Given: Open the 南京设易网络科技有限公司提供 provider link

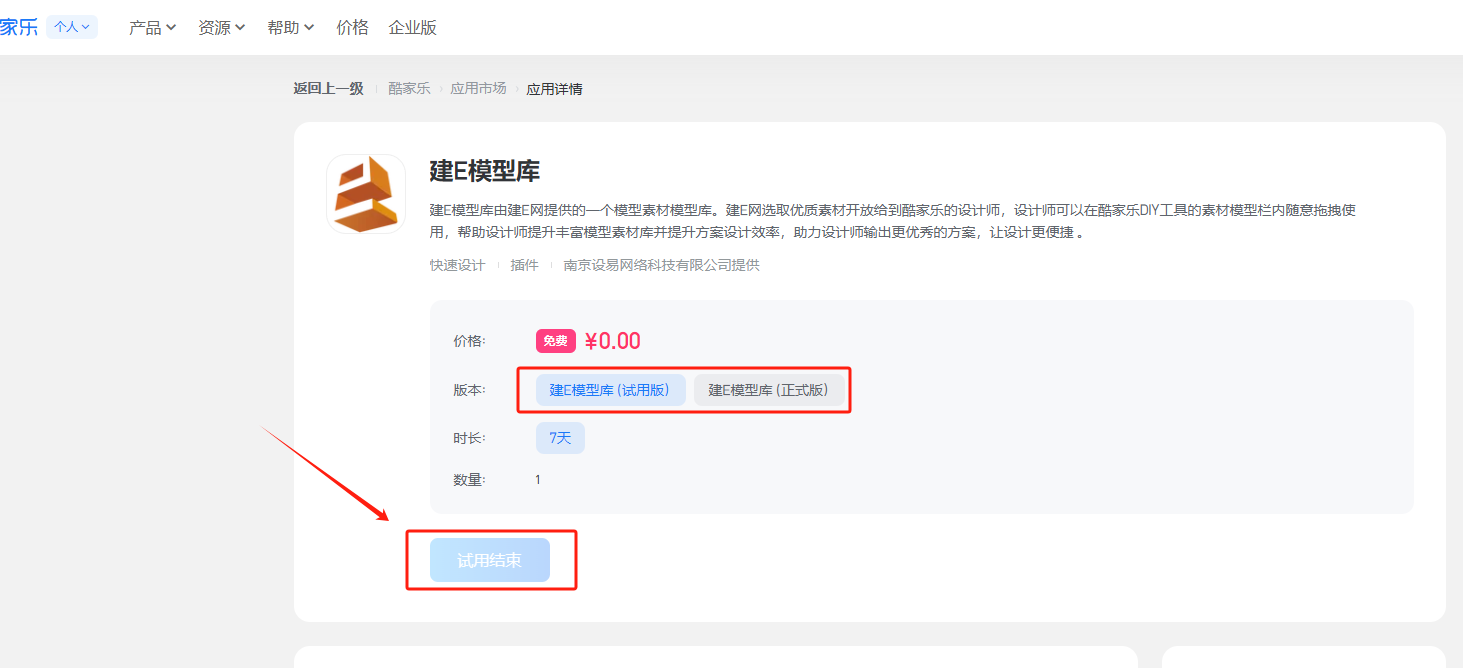Looking at the screenshot, I should click(661, 265).
